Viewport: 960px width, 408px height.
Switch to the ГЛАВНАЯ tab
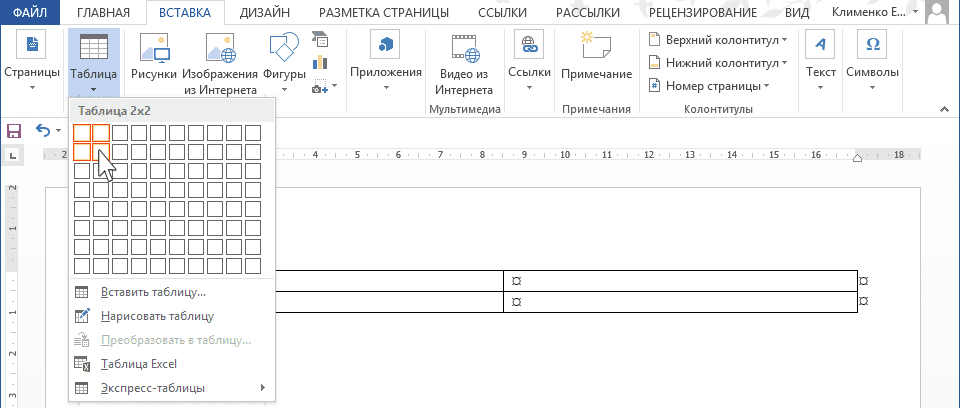104,12
